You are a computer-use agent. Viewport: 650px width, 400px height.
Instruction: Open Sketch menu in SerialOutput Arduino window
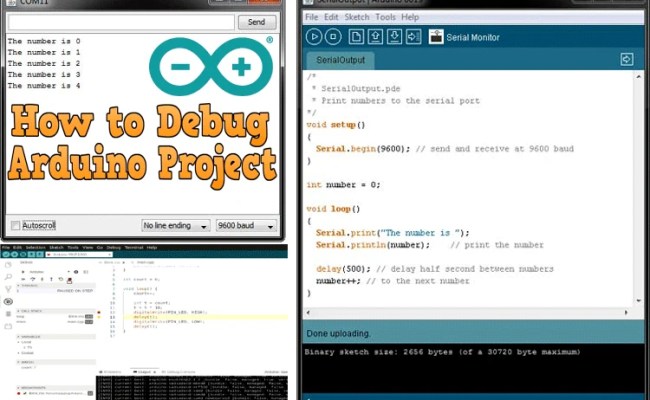point(357,17)
